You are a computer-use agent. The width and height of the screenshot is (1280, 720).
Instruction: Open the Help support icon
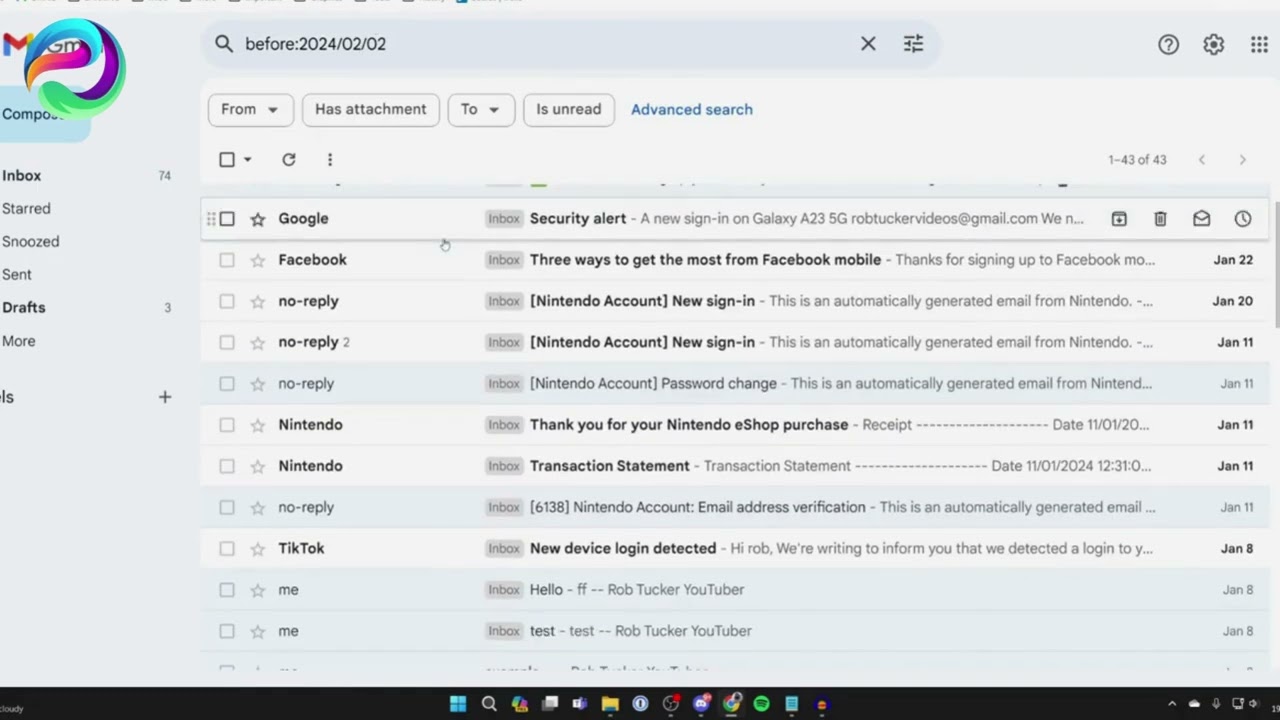[1168, 44]
